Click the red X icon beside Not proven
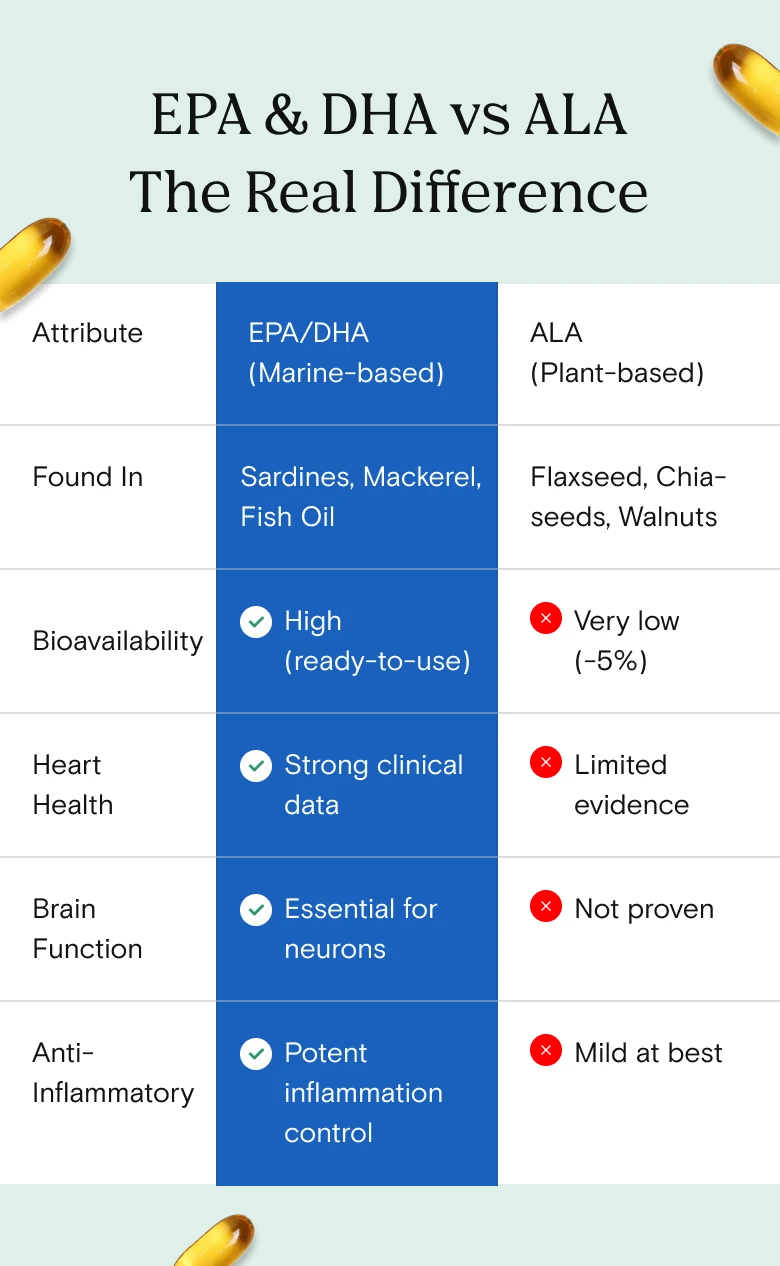 (545, 908)
